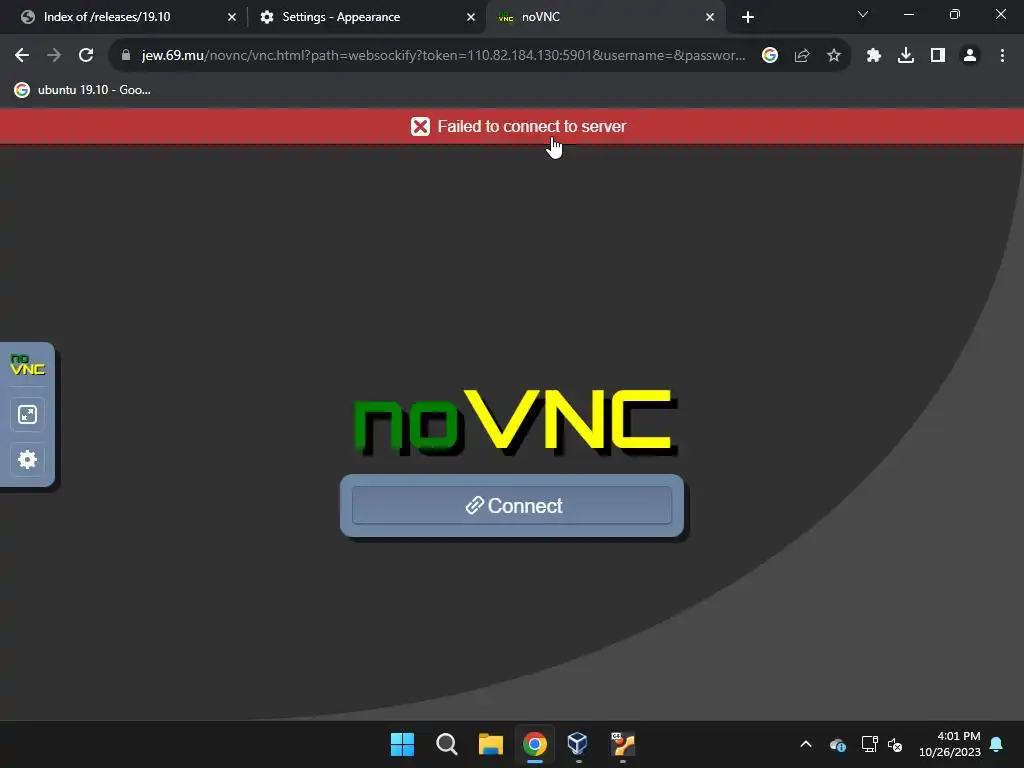Close the Index of /releases/19.10 tab

232,17
